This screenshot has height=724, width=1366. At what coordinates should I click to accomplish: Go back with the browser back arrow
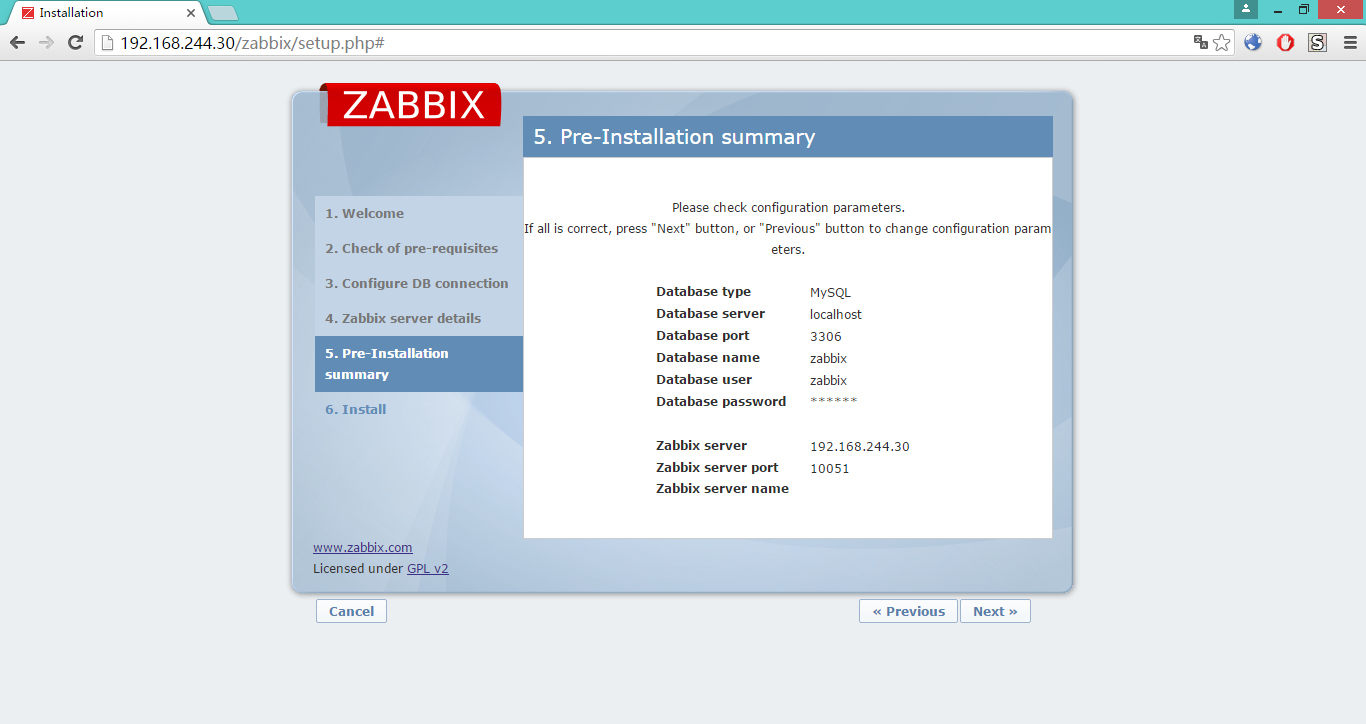point(17,42)
